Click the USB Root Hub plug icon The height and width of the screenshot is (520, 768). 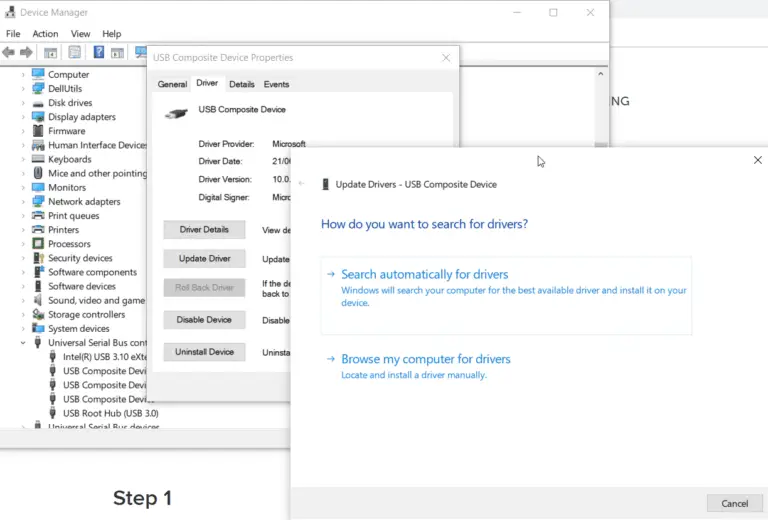tap(53, 413)
